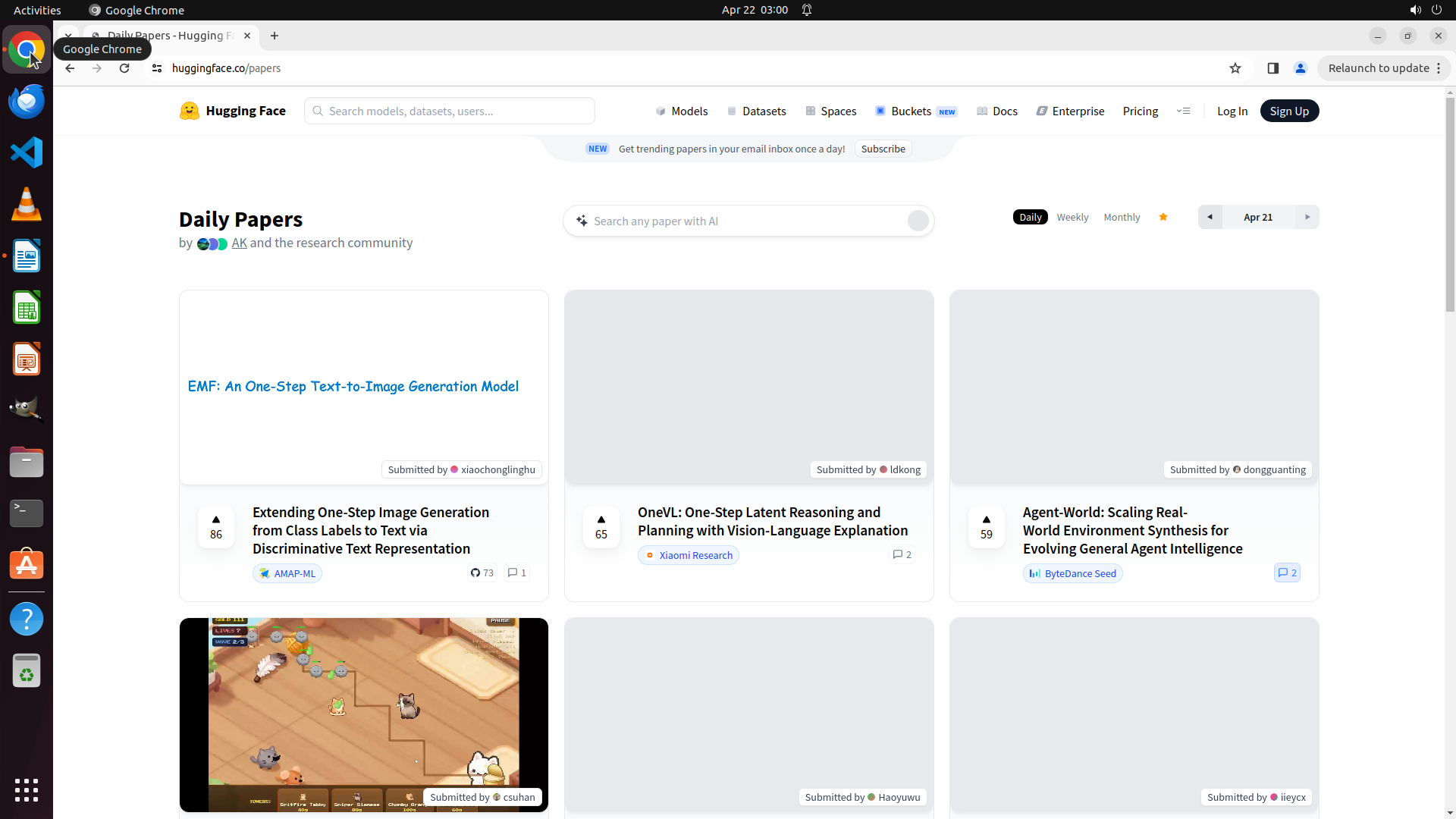Screen dimensions: 1456x819
Task: Switch to Monthly papers view
Action: 1122,217
